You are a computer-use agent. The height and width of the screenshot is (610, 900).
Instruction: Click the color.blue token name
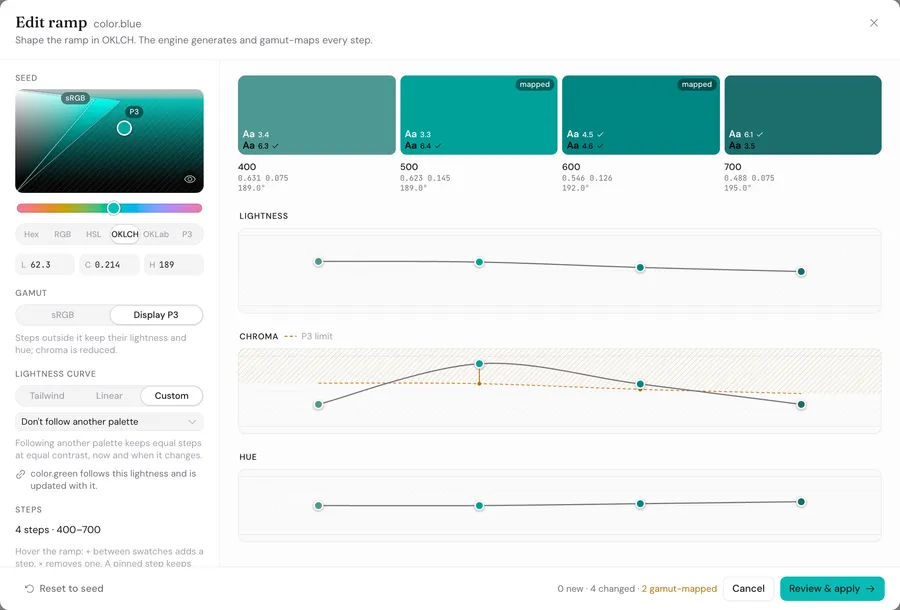pyautogui.click(x=117, y=24)
